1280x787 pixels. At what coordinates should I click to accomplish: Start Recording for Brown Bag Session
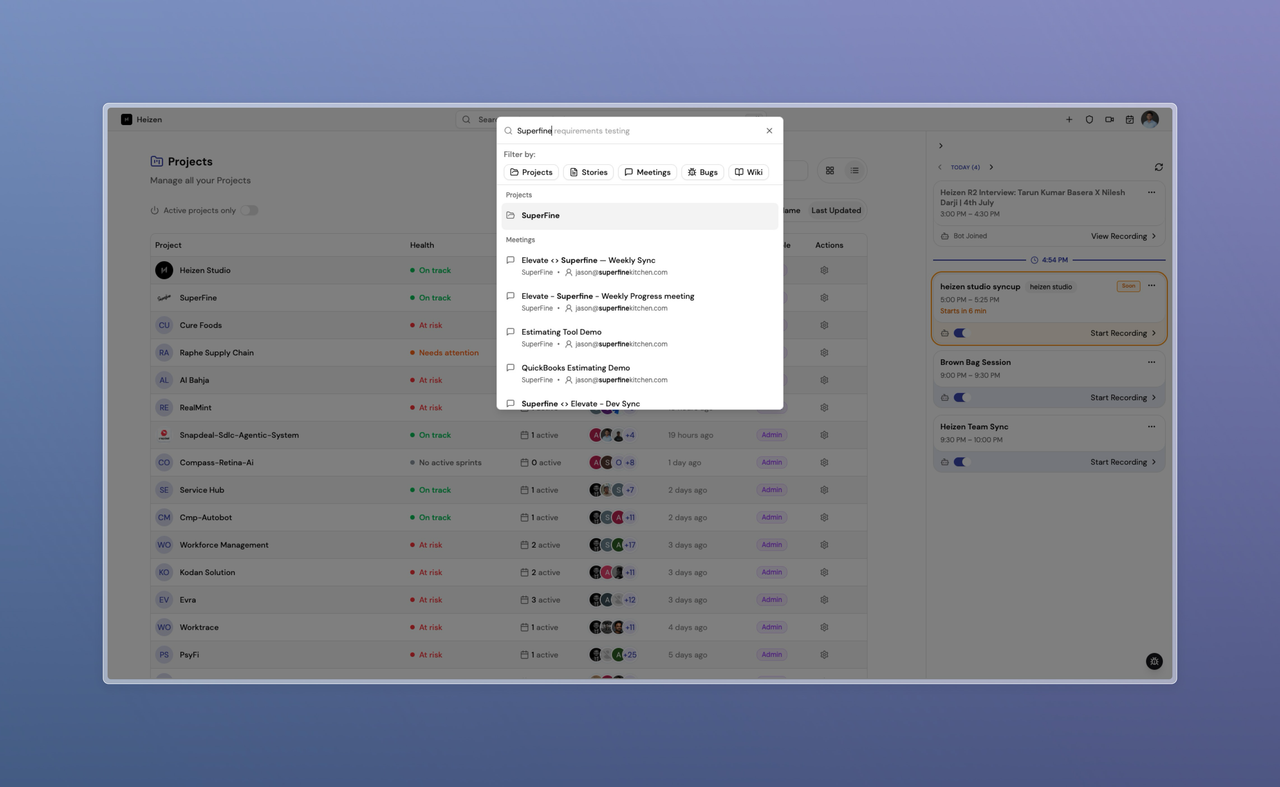point(1123,398)
